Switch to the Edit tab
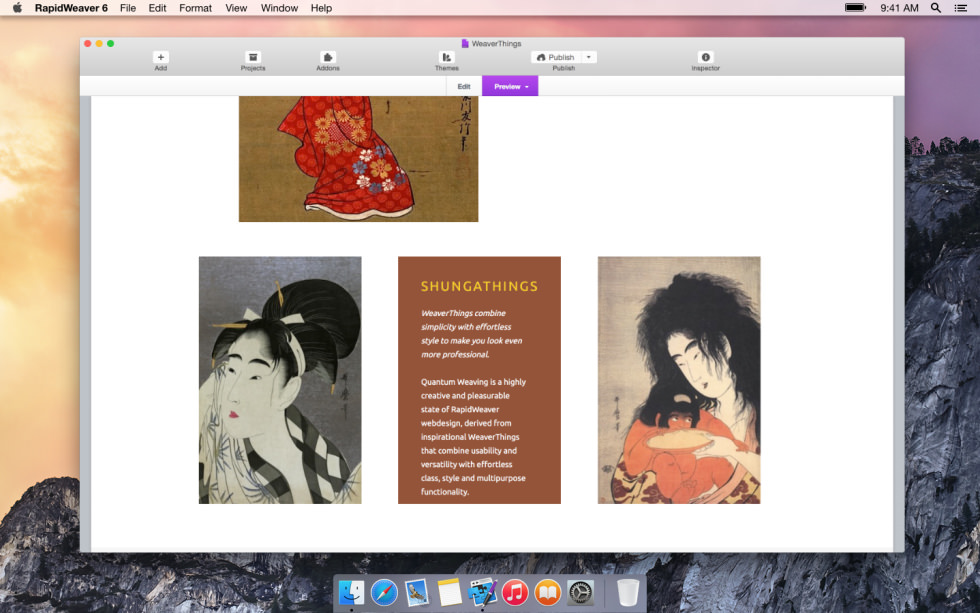Viewport: 980px width, 613px height. [x=464, y=86]
